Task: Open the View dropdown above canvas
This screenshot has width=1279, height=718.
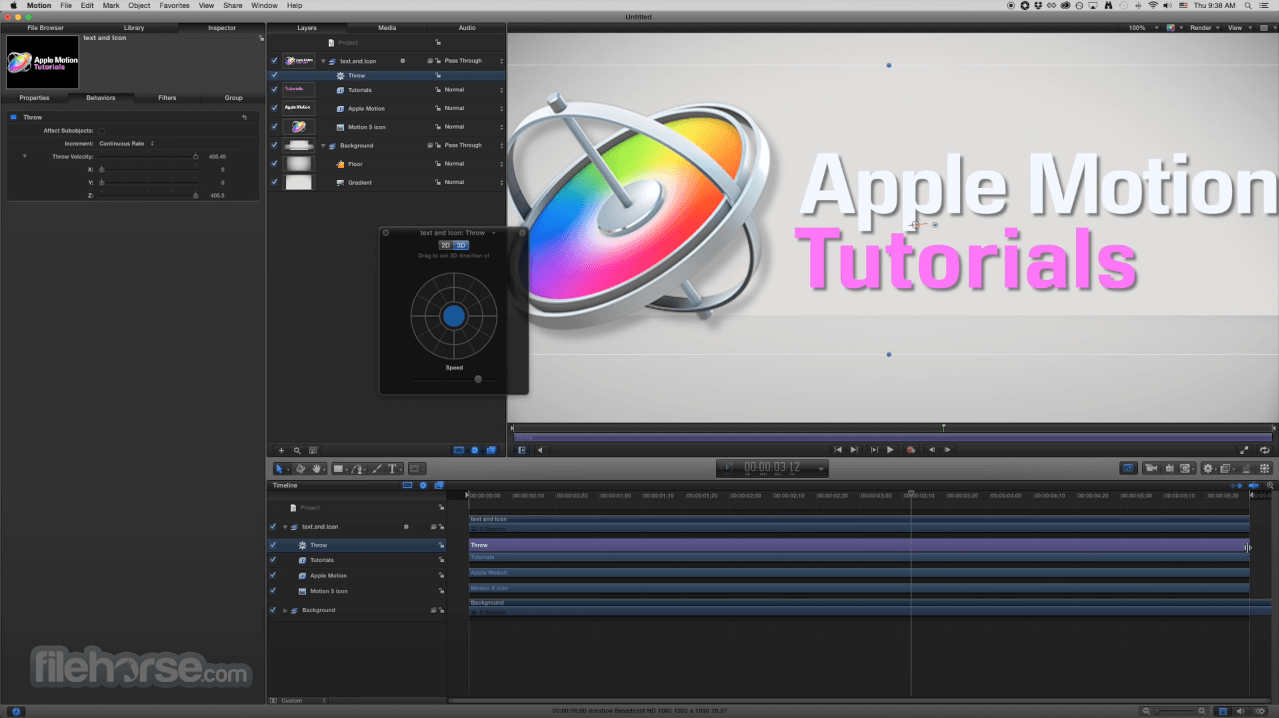Action: click(1238, 28)
